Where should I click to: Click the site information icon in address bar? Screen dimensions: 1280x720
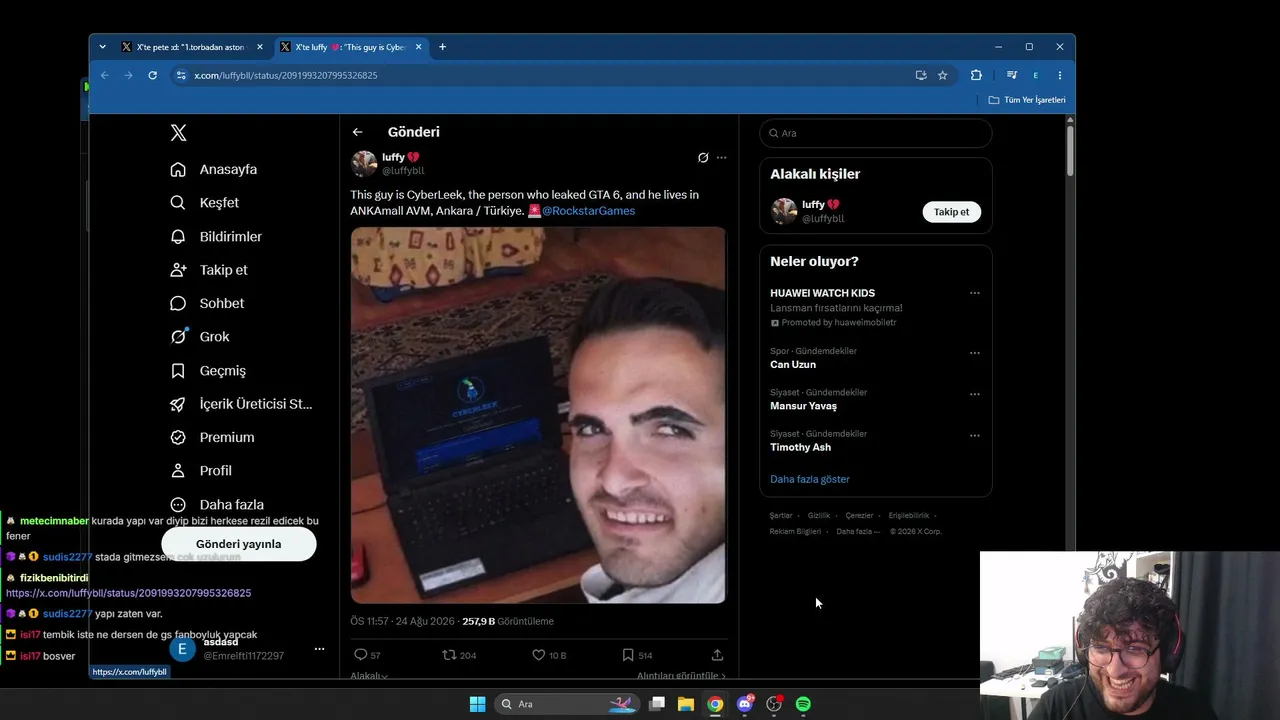pyautogui.click(x=181, y=75)
